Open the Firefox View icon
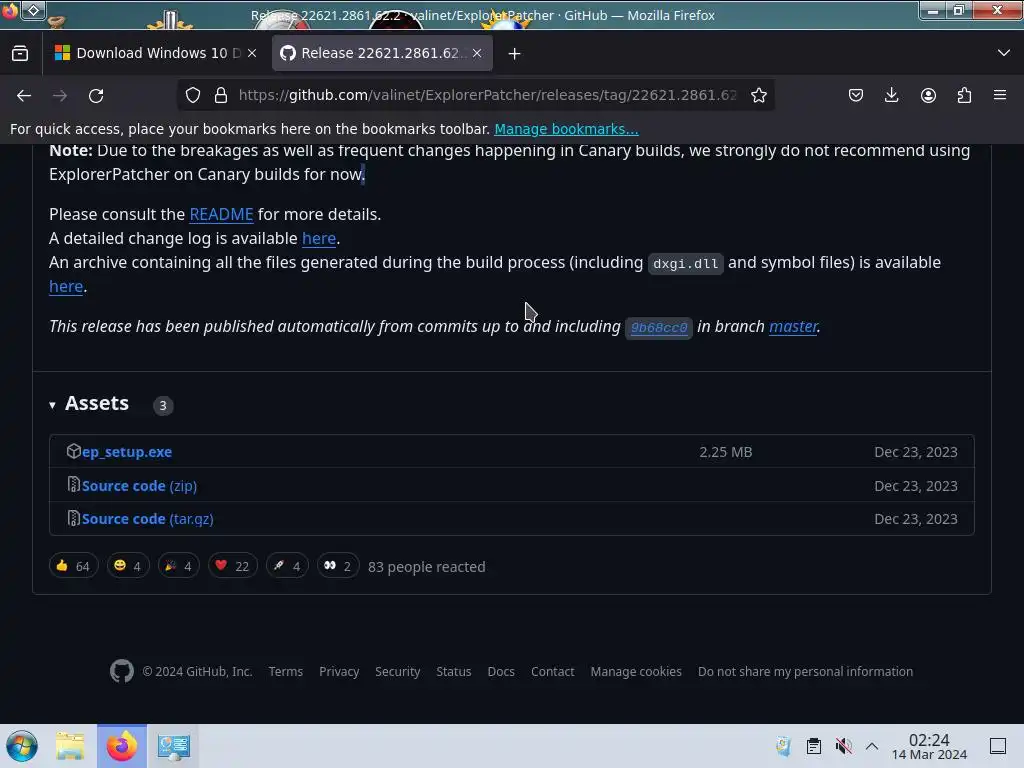The height and width of the screenshot is (768, 1024). click(x=20, y=53)
